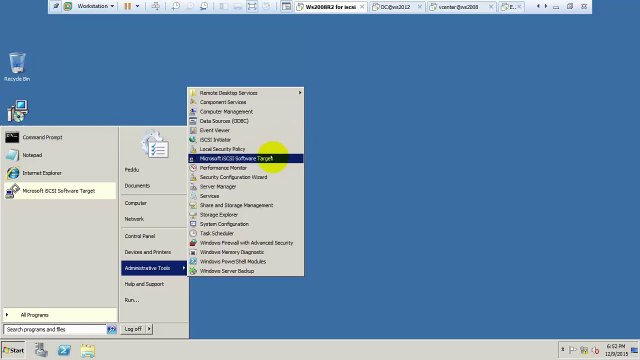Screen dimensions: 640x360
Task: Click the VMware pause VM button
Action: pos(128,6)
